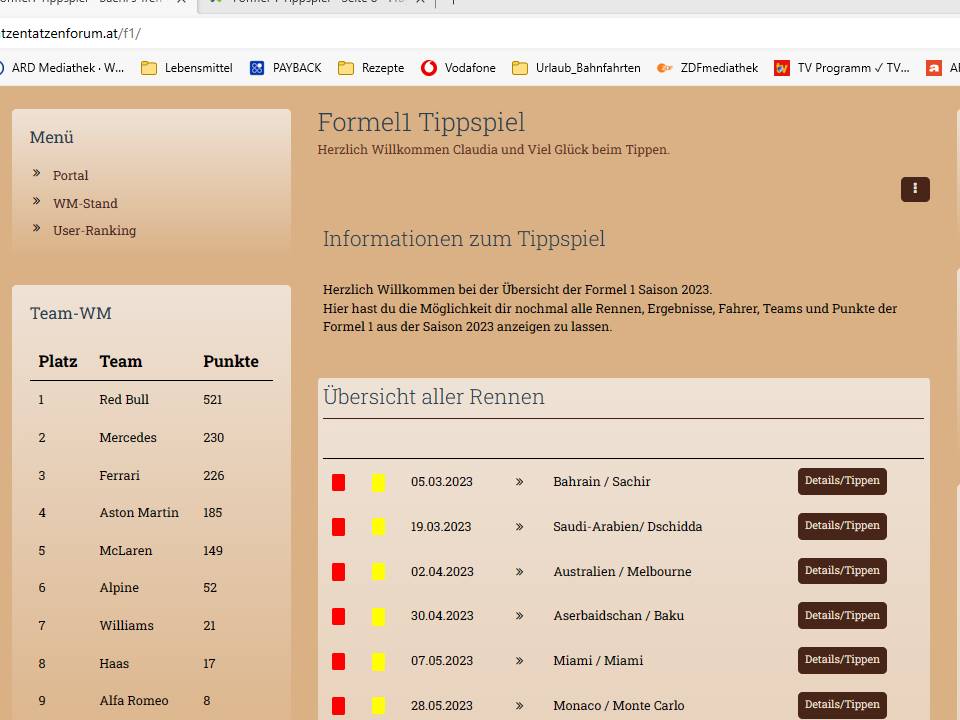Click Details/Tippen for Bahrain / Sachir
Image resolution: width=960 pixels, height=720 pixels.
(842, 481)
